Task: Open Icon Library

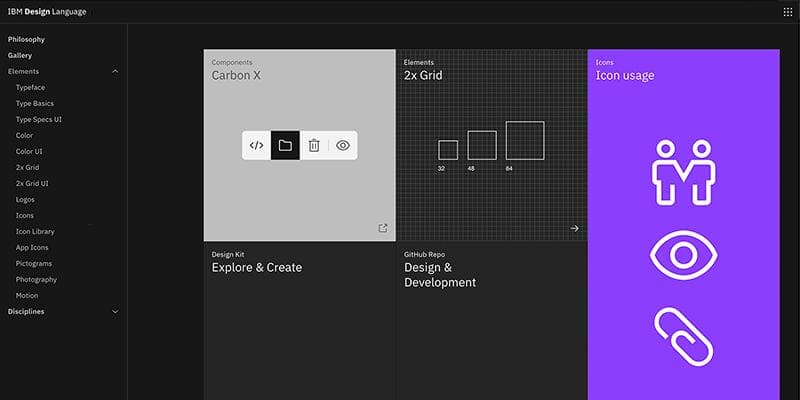Action: (x=35, y=232)
